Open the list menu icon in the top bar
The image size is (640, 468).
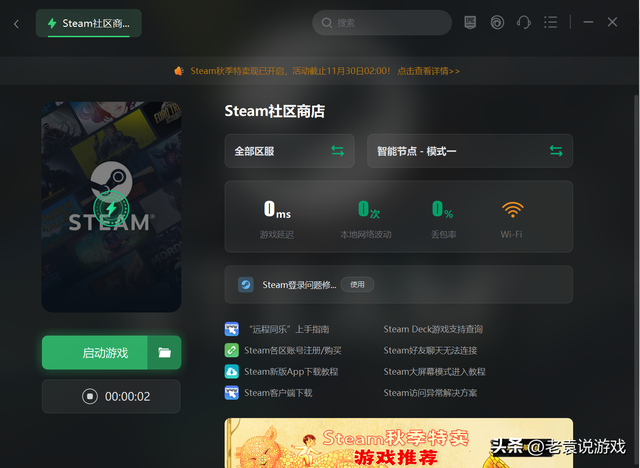550,22
